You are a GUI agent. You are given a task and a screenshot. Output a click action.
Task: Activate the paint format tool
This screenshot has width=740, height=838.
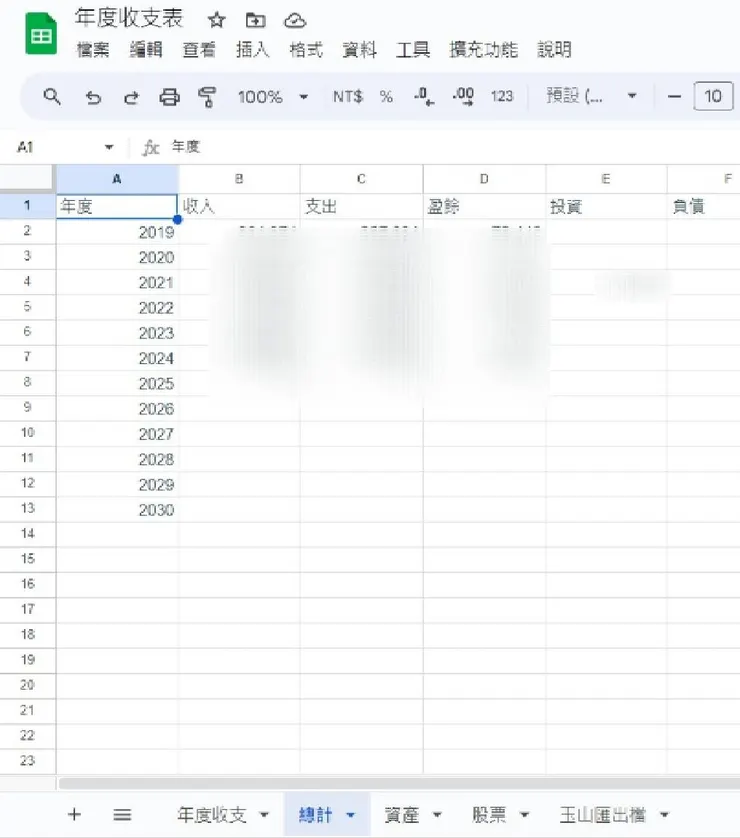pos(207,97)
